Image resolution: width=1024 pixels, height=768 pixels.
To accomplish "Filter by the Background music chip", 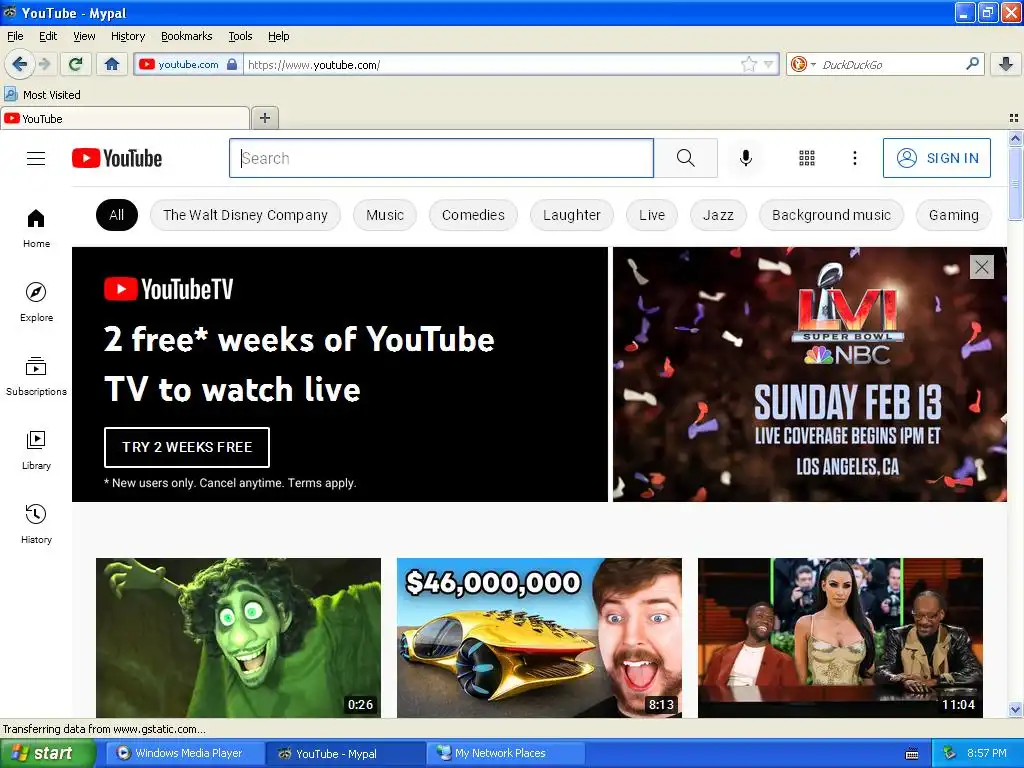I will click(831, 215).
